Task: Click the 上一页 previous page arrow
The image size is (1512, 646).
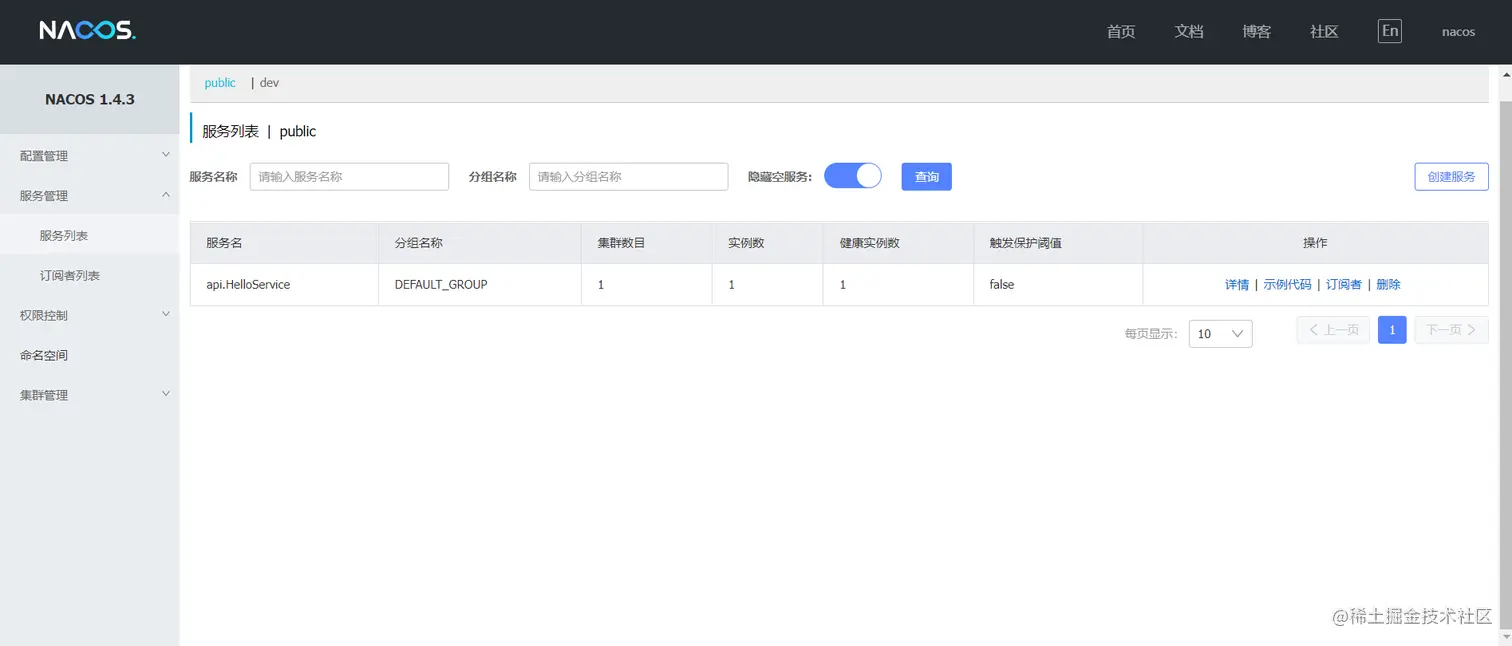Action: (1332, 330)
